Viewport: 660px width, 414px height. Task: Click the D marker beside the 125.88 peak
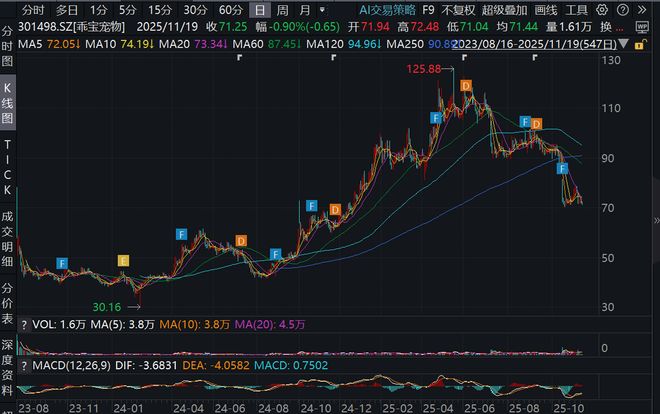click(x=466, y=86)
